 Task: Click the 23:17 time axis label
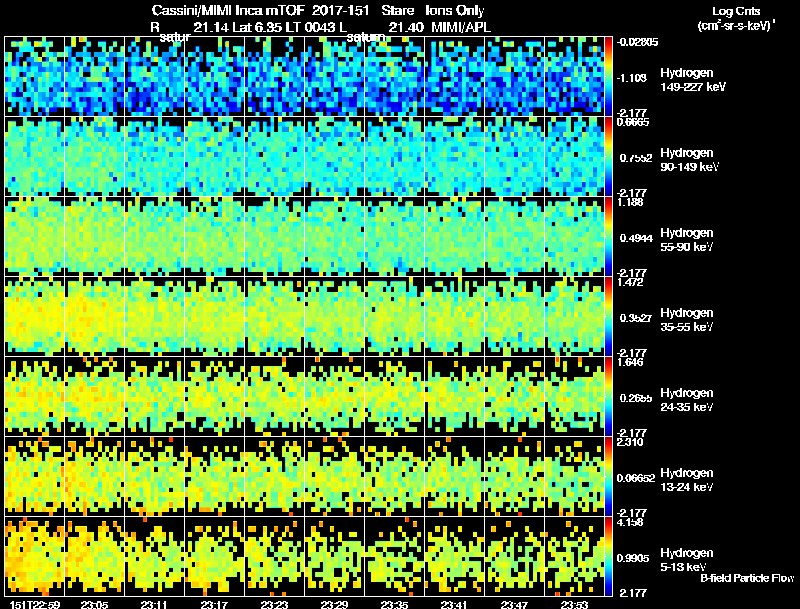214,604
